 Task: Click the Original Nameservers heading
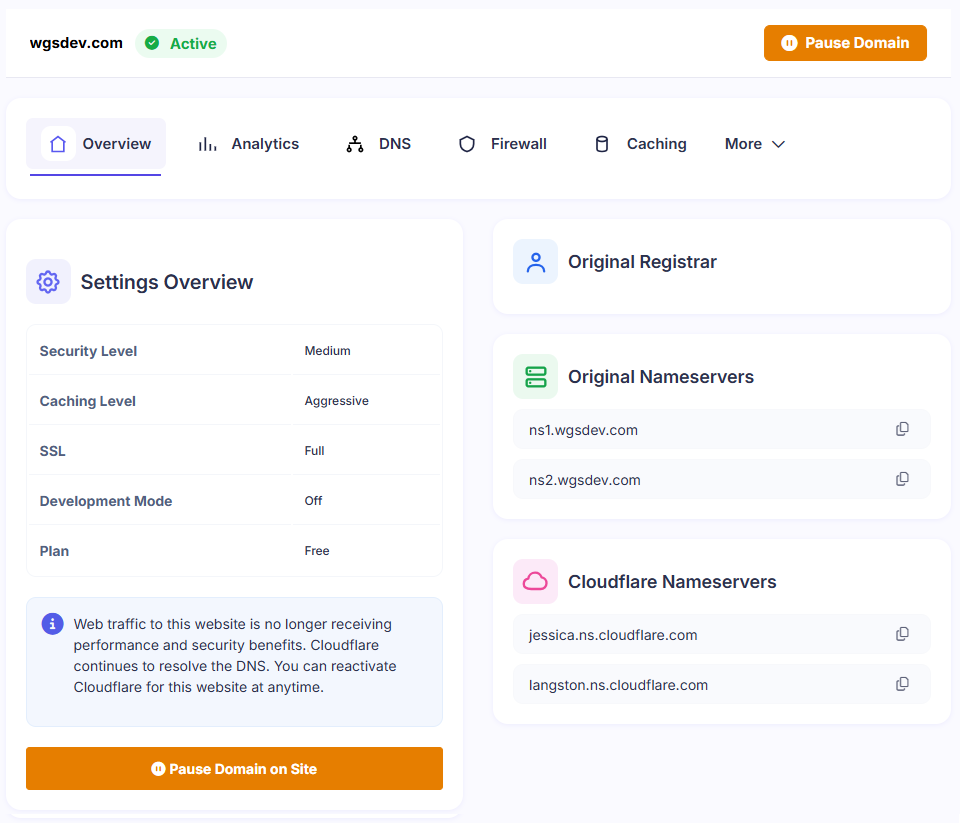661,377
